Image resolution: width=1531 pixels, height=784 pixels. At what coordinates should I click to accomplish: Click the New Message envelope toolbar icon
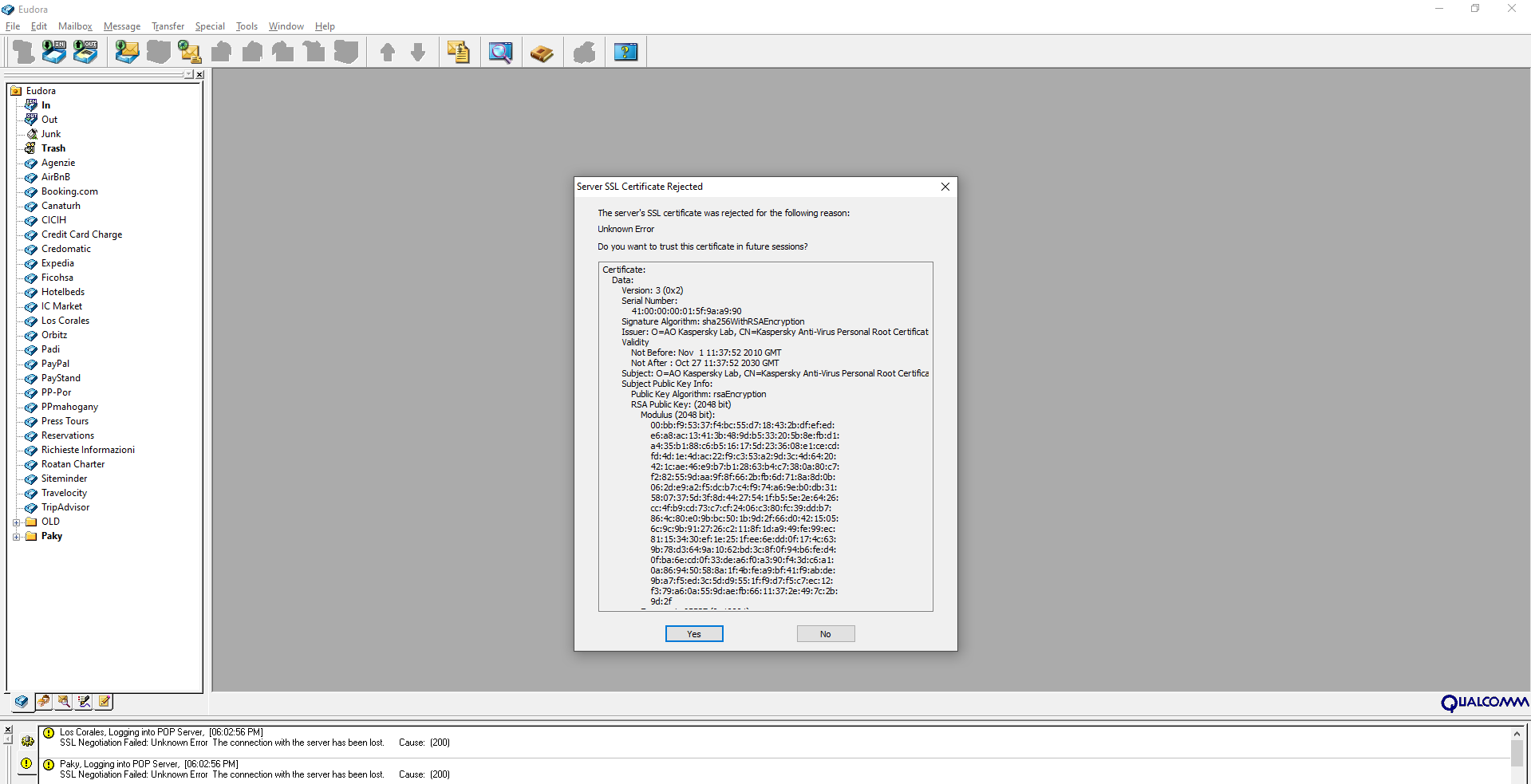pos(189,52)
